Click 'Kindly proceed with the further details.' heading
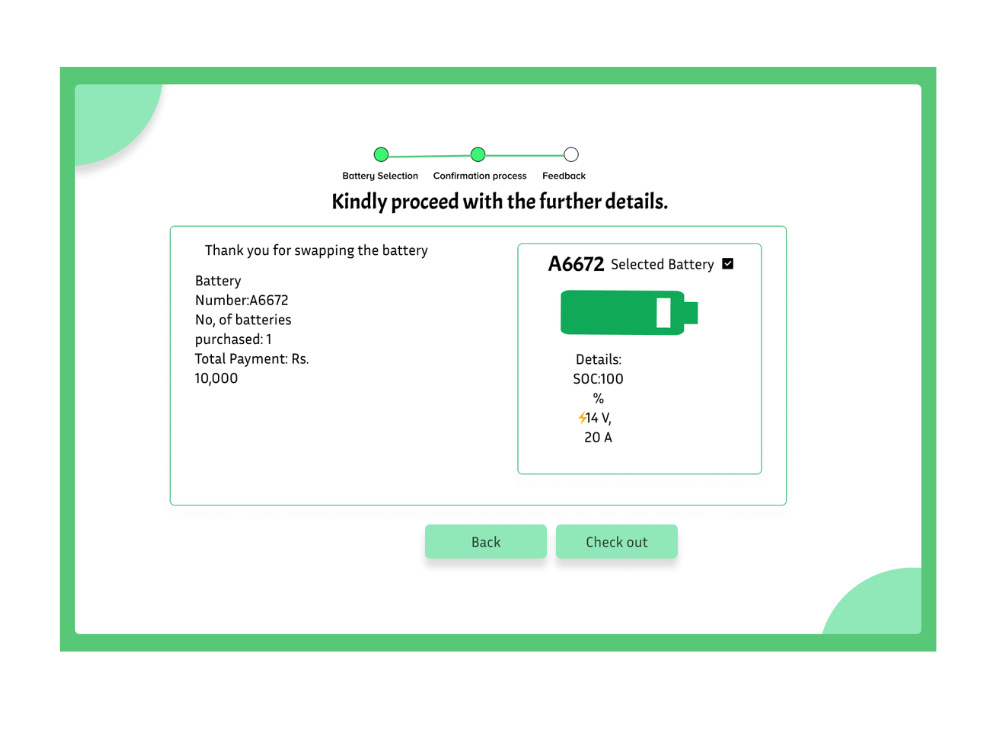 pyautogui.click(x=499, y=202)
